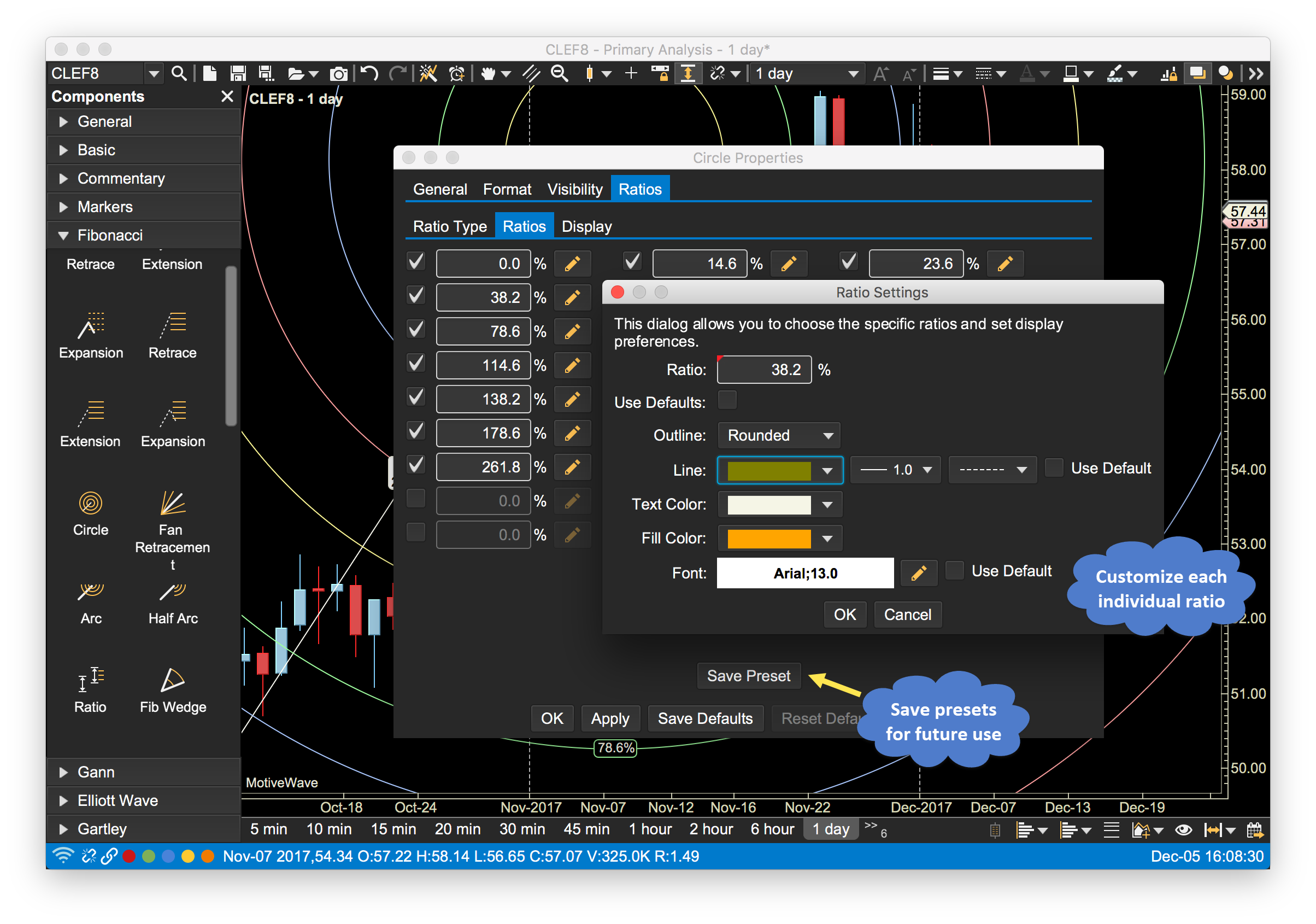Open Outline style dropdown in Ratio Settings

pos(782,434)
